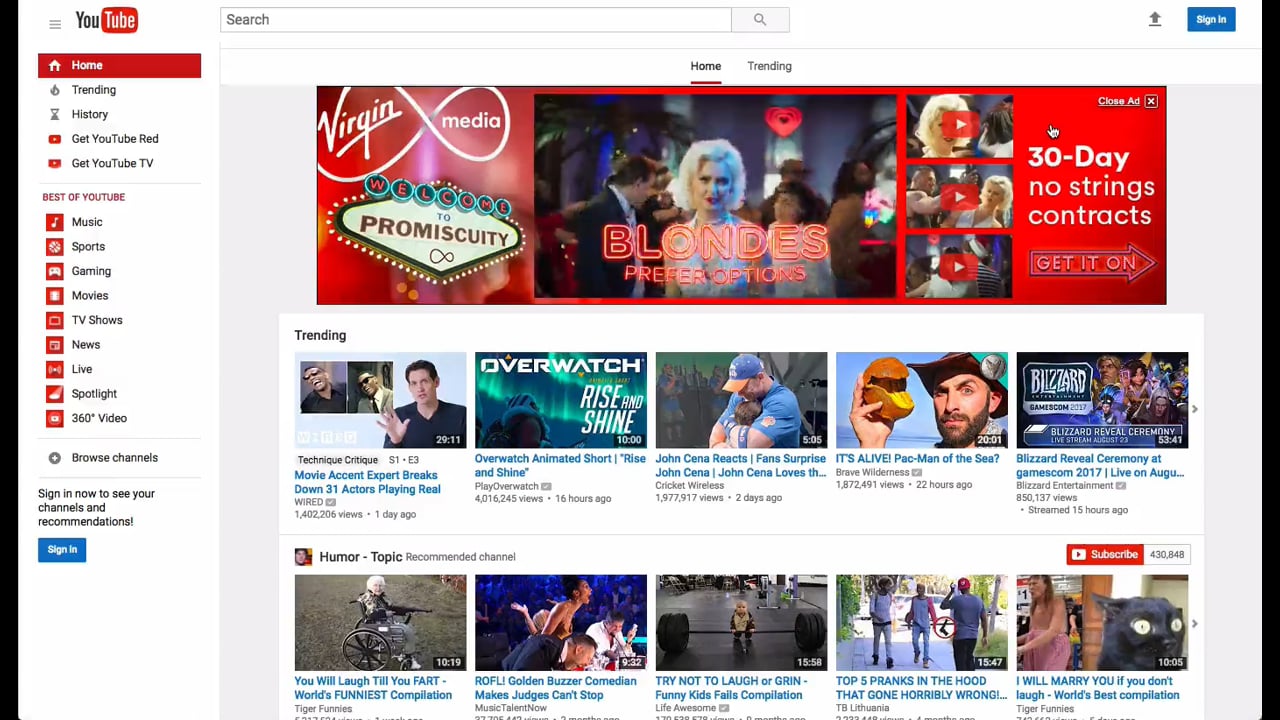Click the Trending section heading
Screen dimensions: 1280x720
tap(320, 335)
